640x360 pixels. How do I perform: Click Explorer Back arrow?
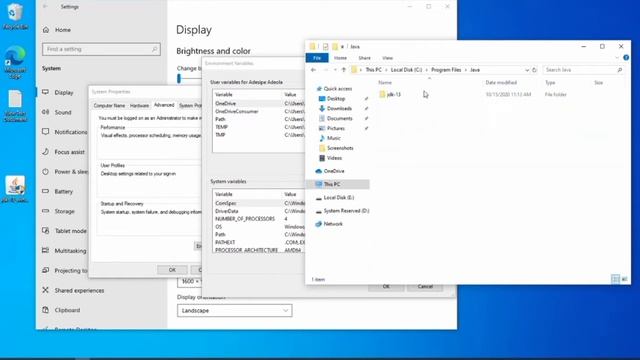pyautogui.click(x=313, y=70)
